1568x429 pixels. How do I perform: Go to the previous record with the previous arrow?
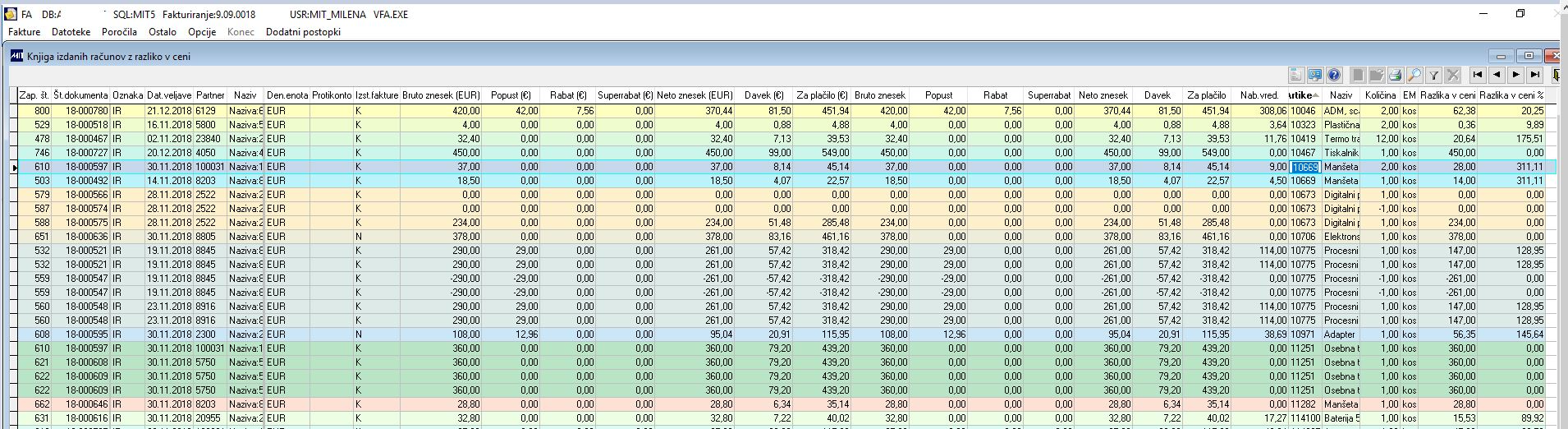click(x=1497, y=75)
